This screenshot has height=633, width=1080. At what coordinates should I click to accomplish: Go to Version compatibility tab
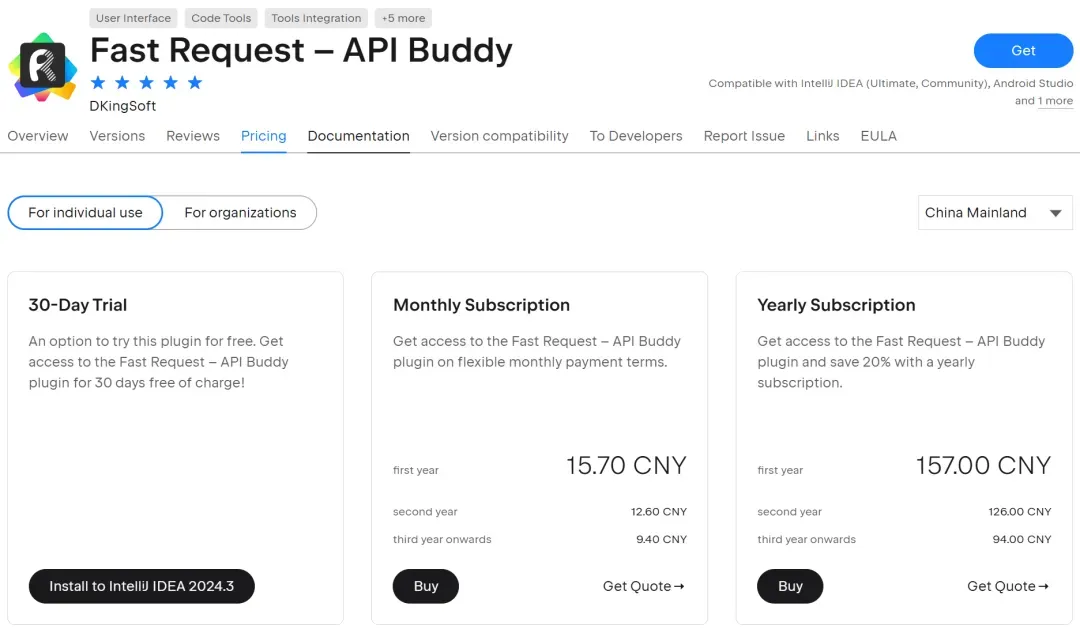(x=499, y=136)
